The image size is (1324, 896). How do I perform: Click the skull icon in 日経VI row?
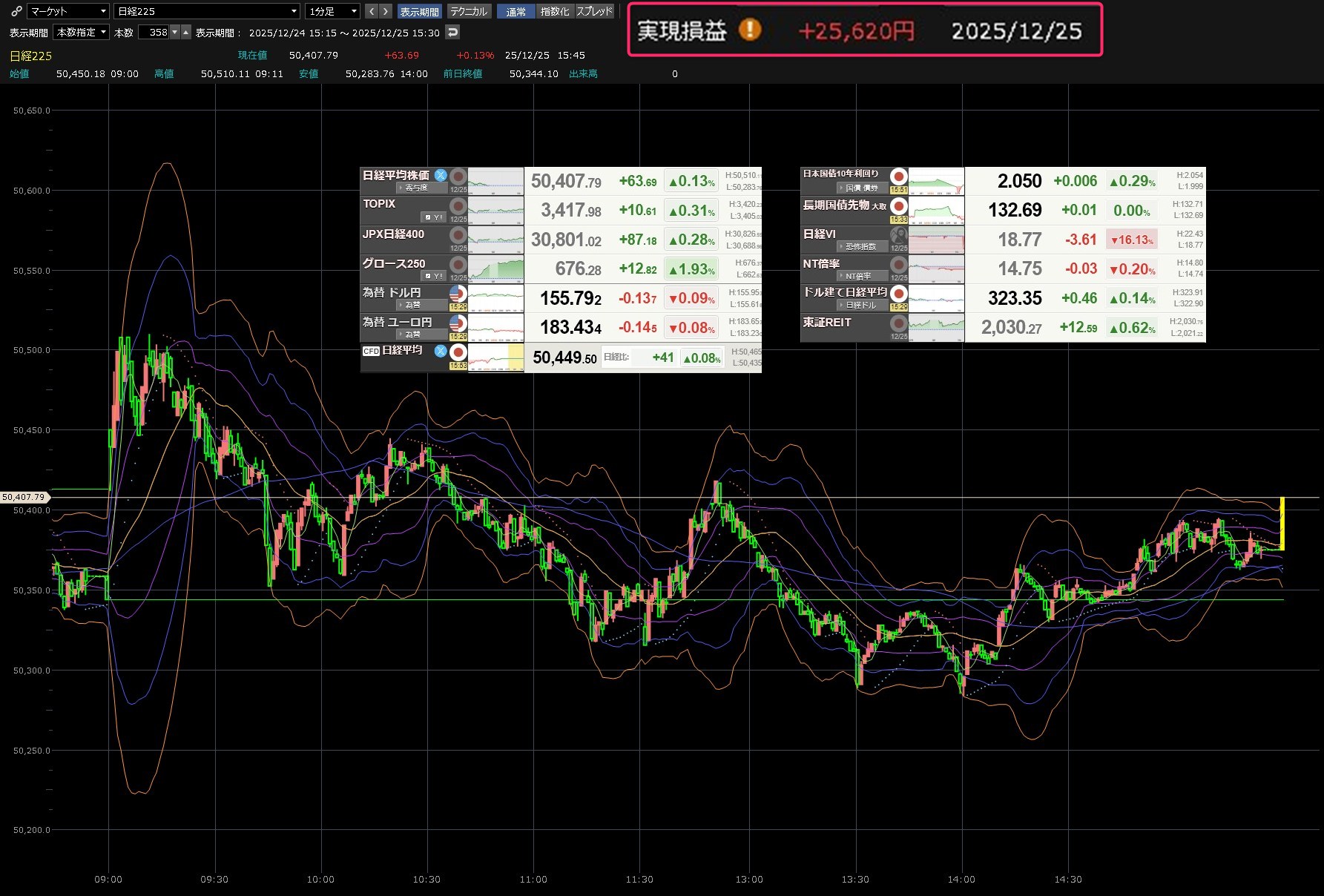click(x=898, y=235)
